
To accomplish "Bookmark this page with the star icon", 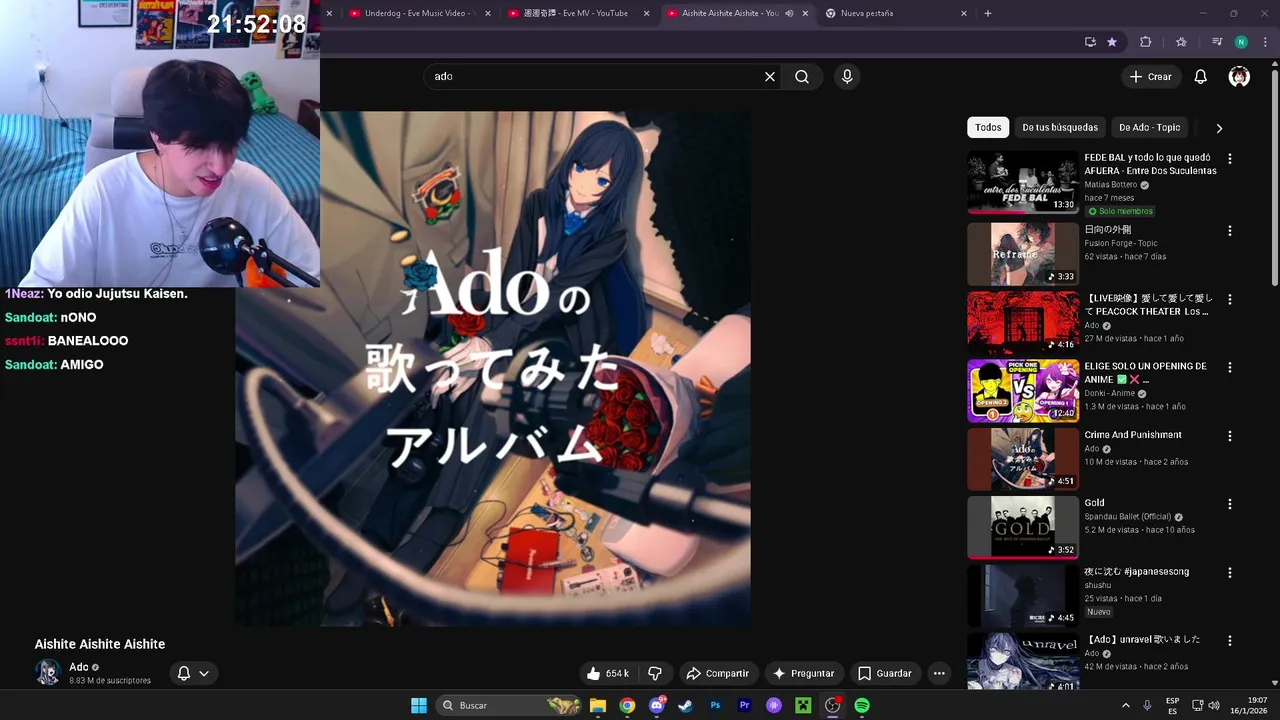I will tap(1112, 42).
